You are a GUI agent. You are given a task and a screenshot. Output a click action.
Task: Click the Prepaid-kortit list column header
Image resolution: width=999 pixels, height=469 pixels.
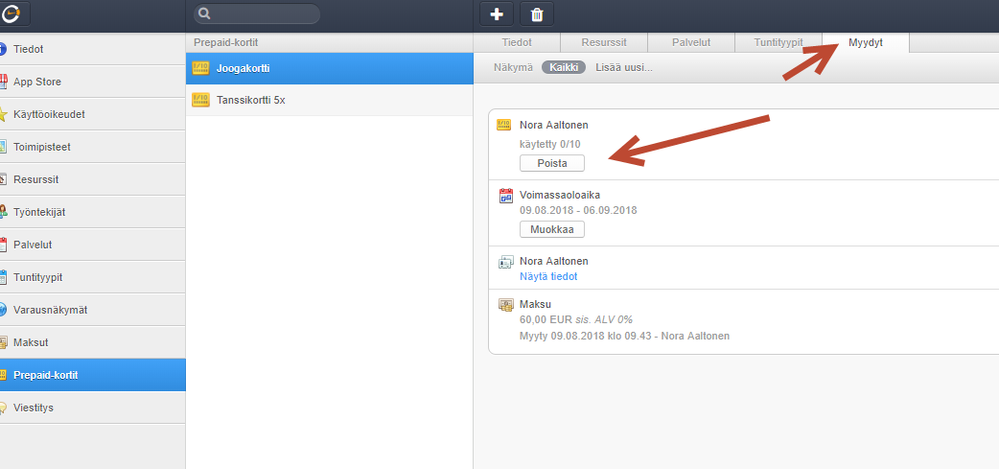pos(329,43)
